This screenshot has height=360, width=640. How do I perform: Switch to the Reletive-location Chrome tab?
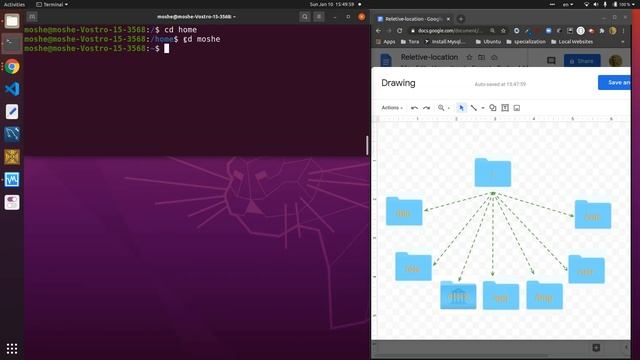point(413,19)
